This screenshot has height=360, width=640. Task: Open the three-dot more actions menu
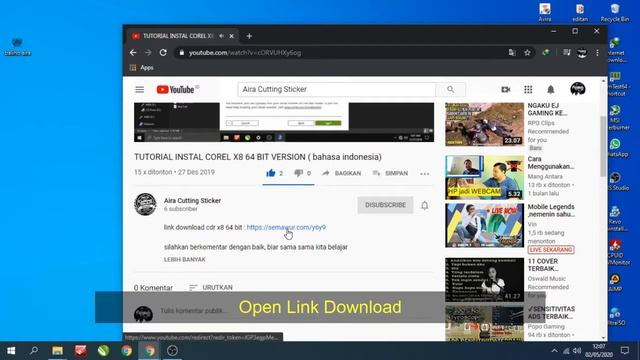coord(424,173)
